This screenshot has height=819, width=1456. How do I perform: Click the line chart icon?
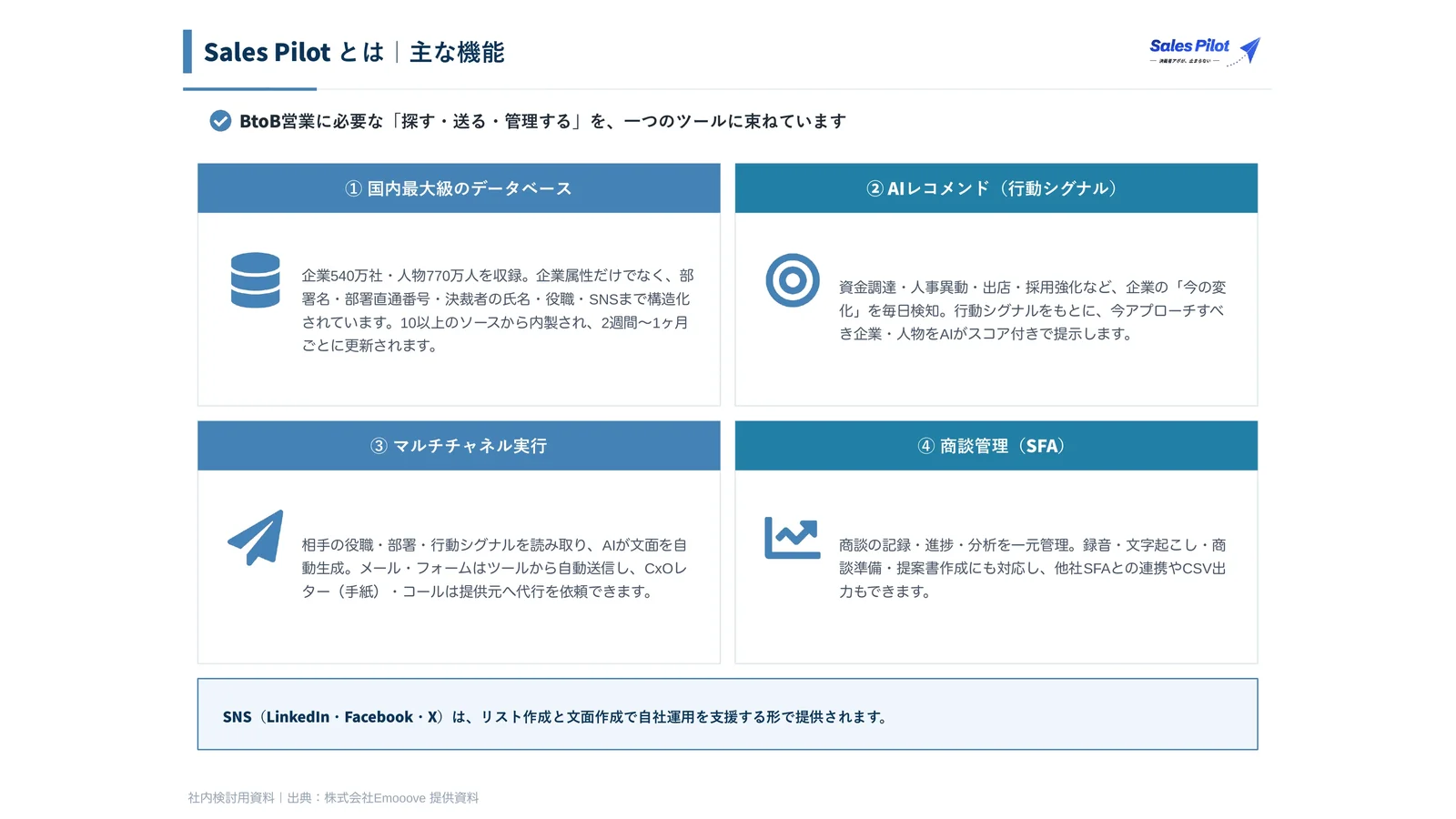click(793, 538)
